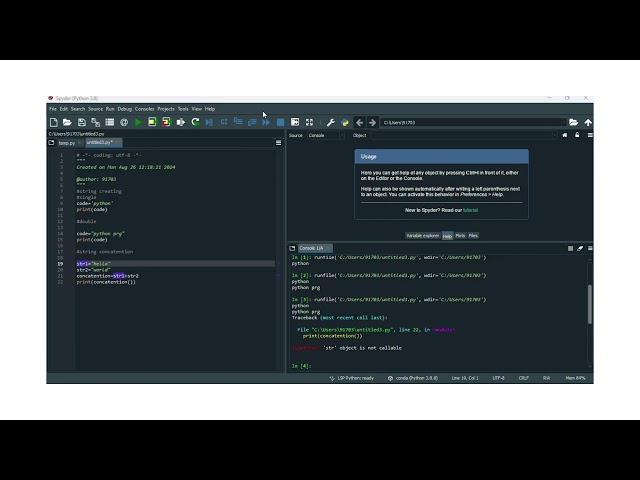Expand the working directory path dropdown
640x480 pixels.
[563, 122]
